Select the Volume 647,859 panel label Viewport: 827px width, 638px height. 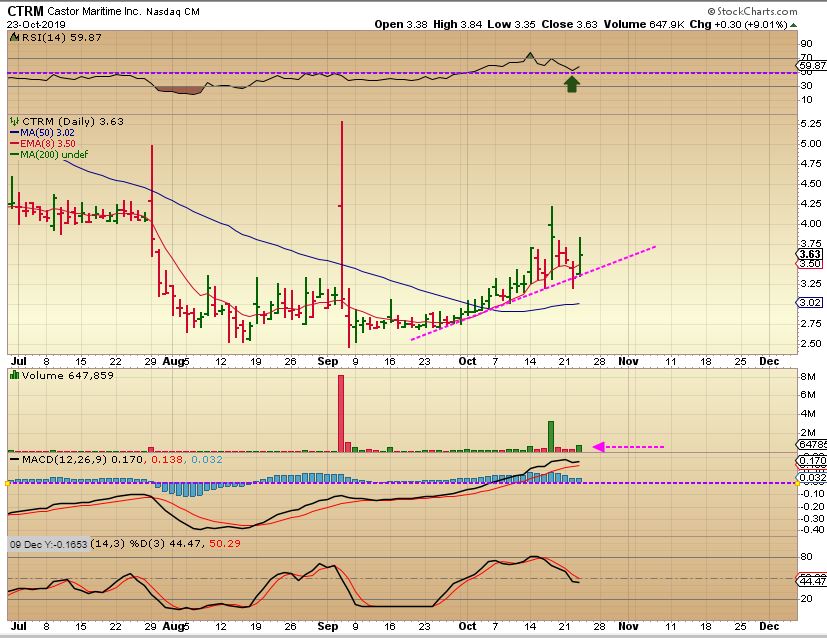(x=50, y=375)
